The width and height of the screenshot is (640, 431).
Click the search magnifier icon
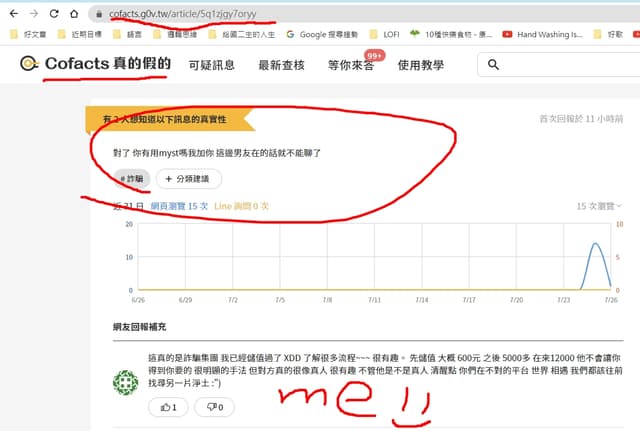pos(493,64)
